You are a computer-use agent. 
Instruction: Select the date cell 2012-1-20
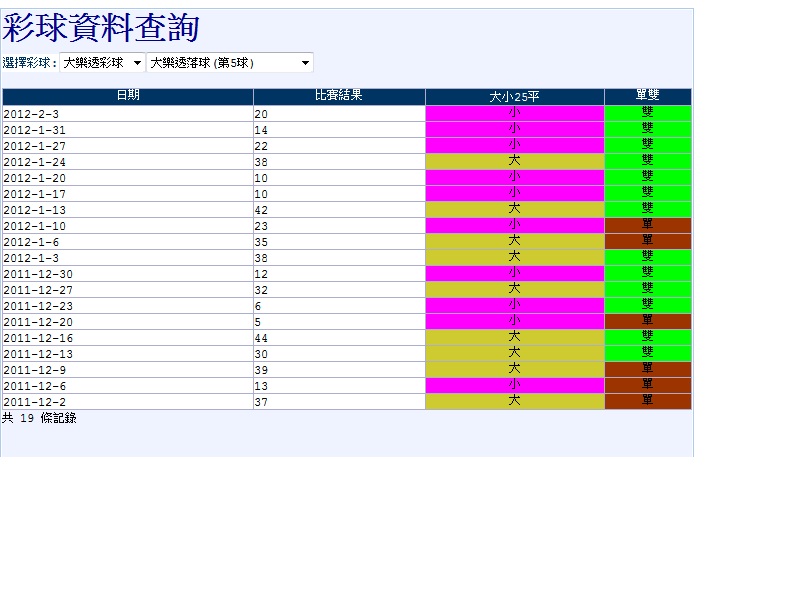point(128,178)
